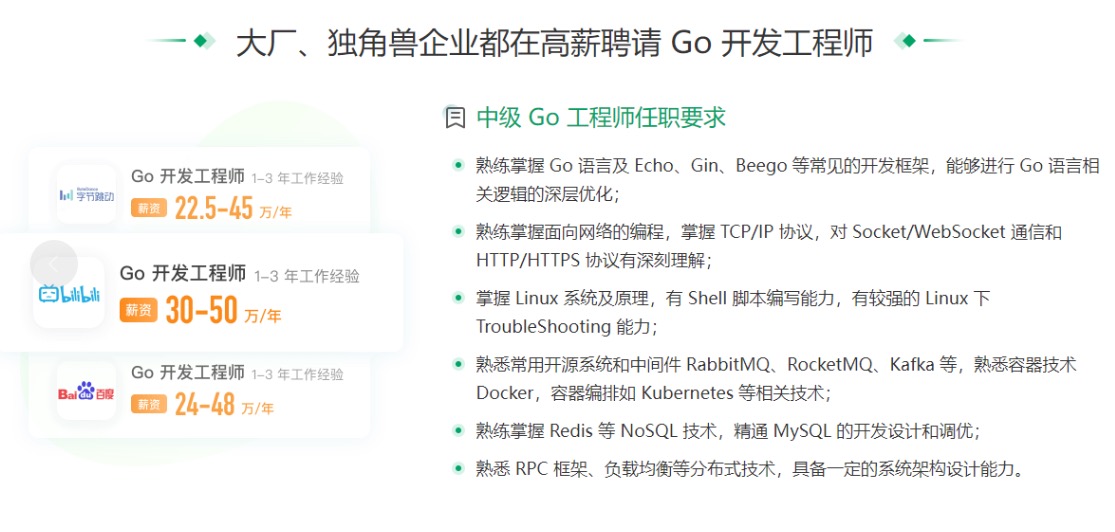Go to the previous job card with the left arrow
This screenshot has height=532, width=1115.
54,264
